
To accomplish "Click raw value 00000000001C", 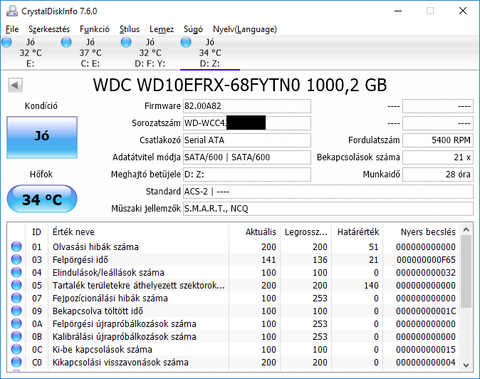I will (426, 311).
